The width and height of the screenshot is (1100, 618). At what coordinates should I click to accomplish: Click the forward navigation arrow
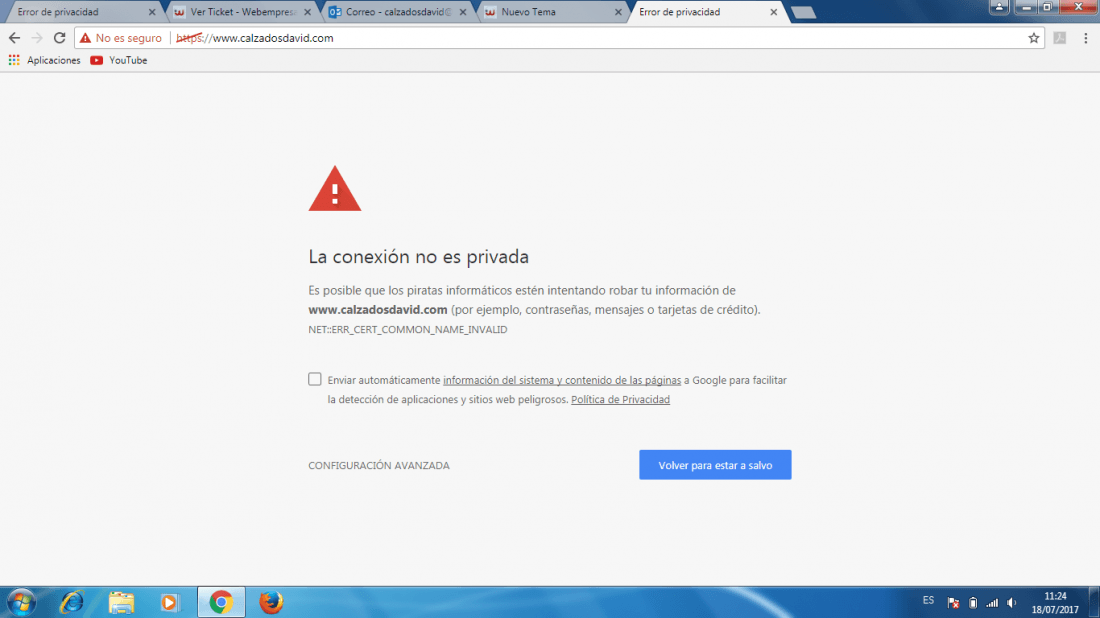37,38
